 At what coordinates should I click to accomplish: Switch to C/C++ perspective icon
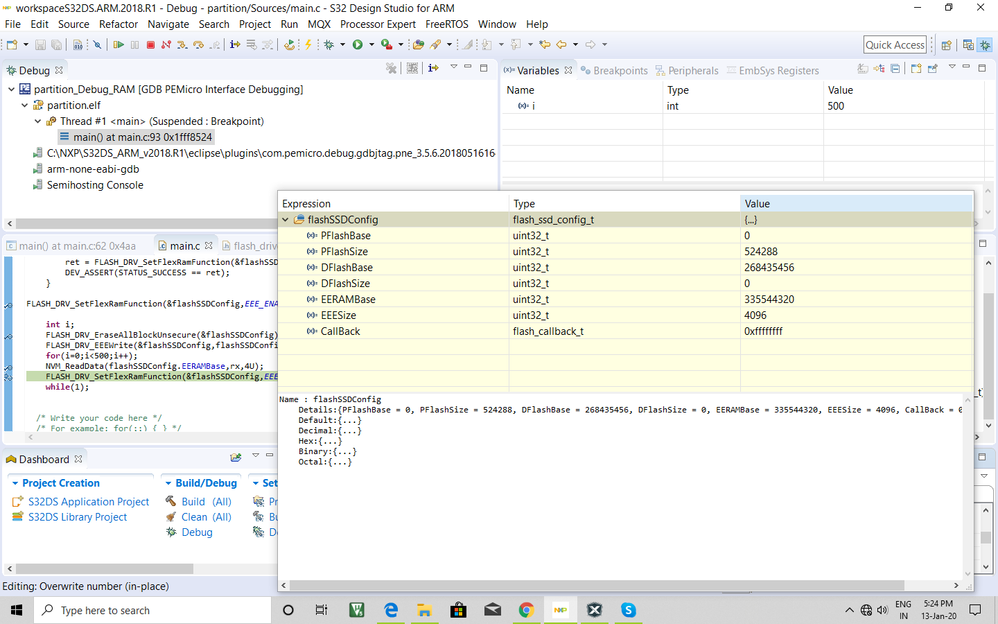(968, 45)
